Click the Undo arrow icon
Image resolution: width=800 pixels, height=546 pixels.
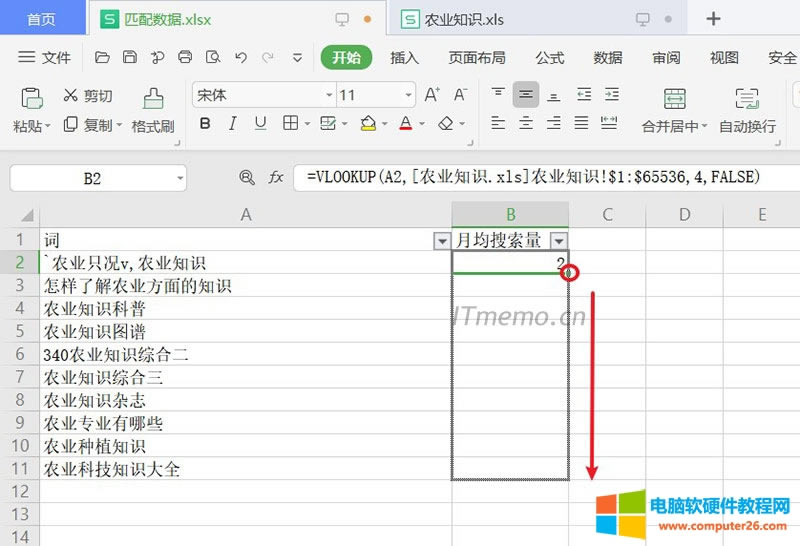point(240,58)
